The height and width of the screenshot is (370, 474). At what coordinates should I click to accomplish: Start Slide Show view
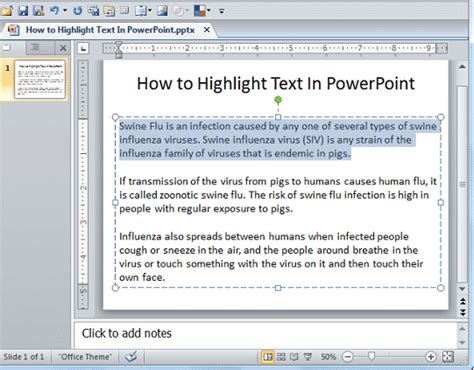click(308, 357)
